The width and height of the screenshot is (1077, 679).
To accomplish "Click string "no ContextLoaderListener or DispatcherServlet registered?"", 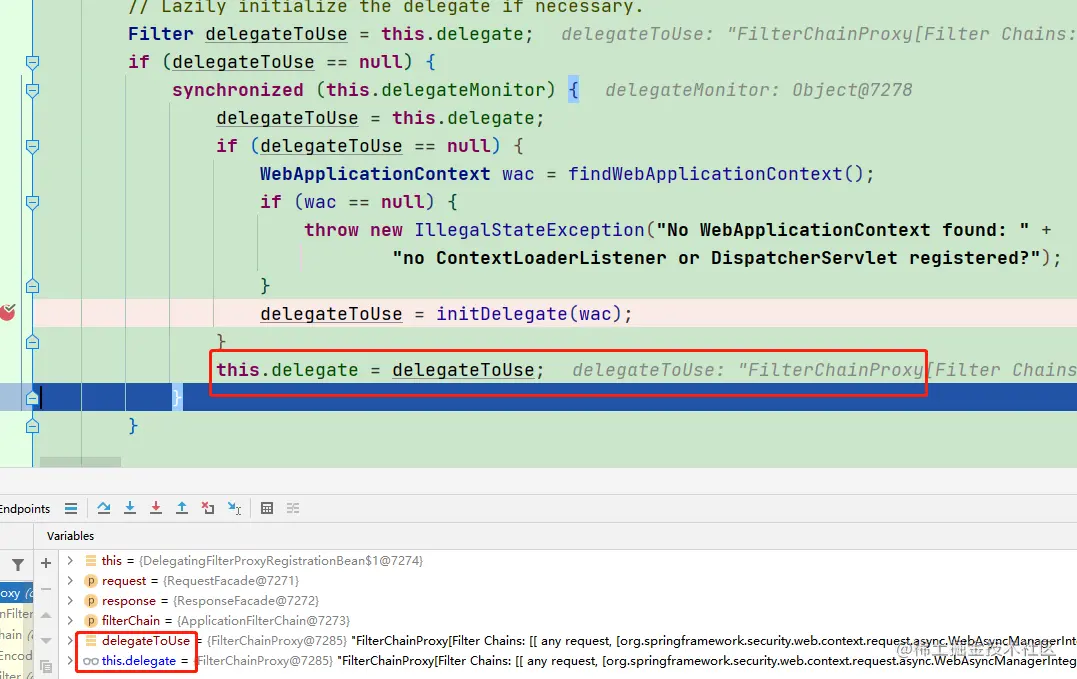I will tap(716, 258).
